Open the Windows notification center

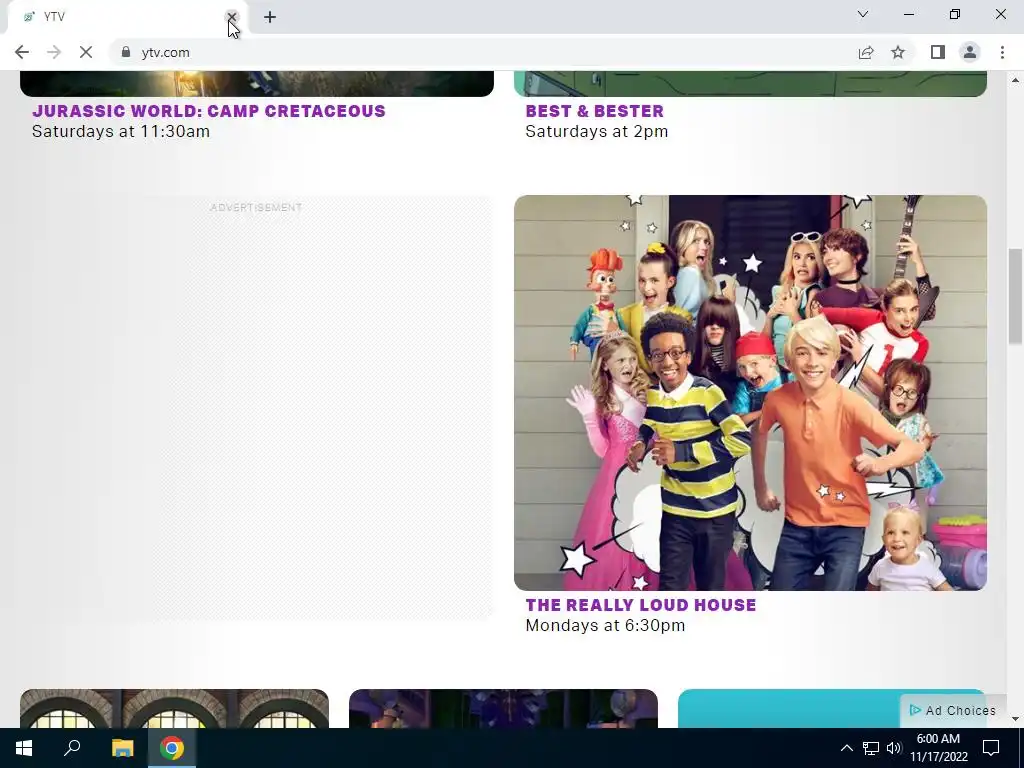991,748
